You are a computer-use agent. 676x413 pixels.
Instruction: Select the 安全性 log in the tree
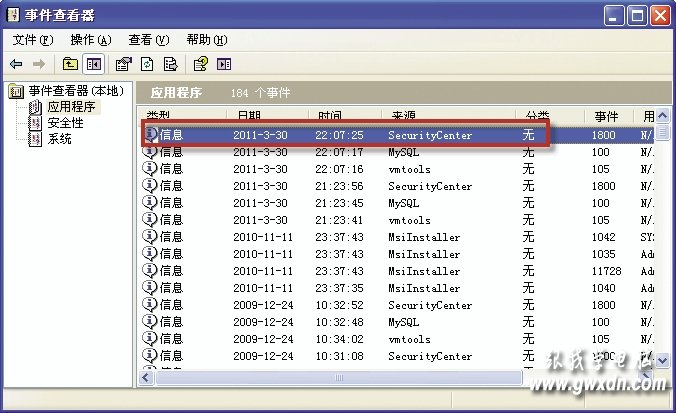click(65, 123)
